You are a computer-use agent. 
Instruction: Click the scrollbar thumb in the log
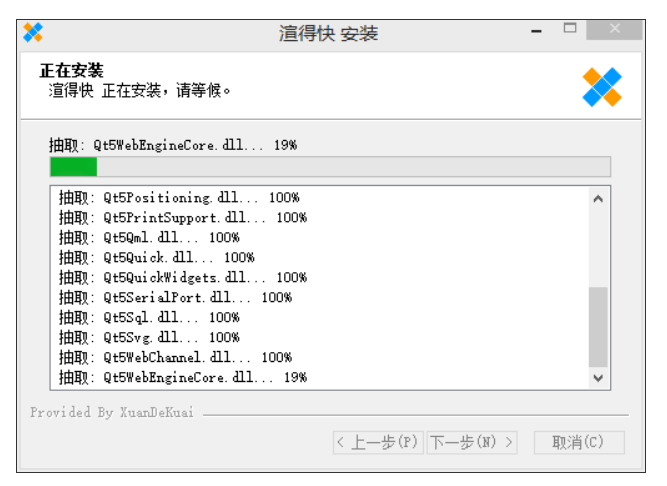click(x=598, y=326)
